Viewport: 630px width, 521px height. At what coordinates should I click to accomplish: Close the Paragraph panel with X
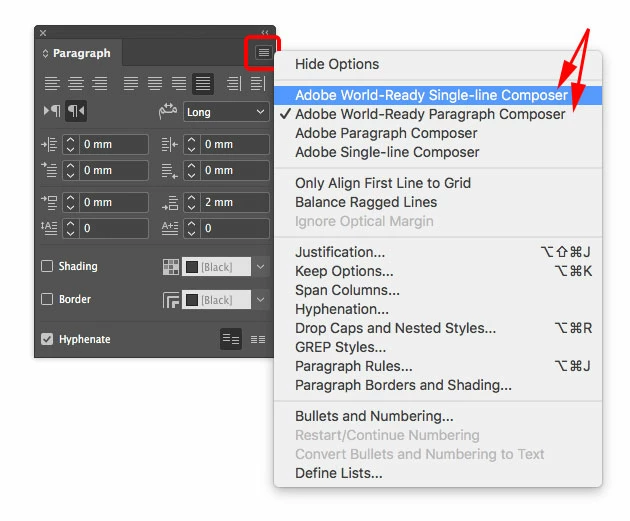tap(43, 33)
